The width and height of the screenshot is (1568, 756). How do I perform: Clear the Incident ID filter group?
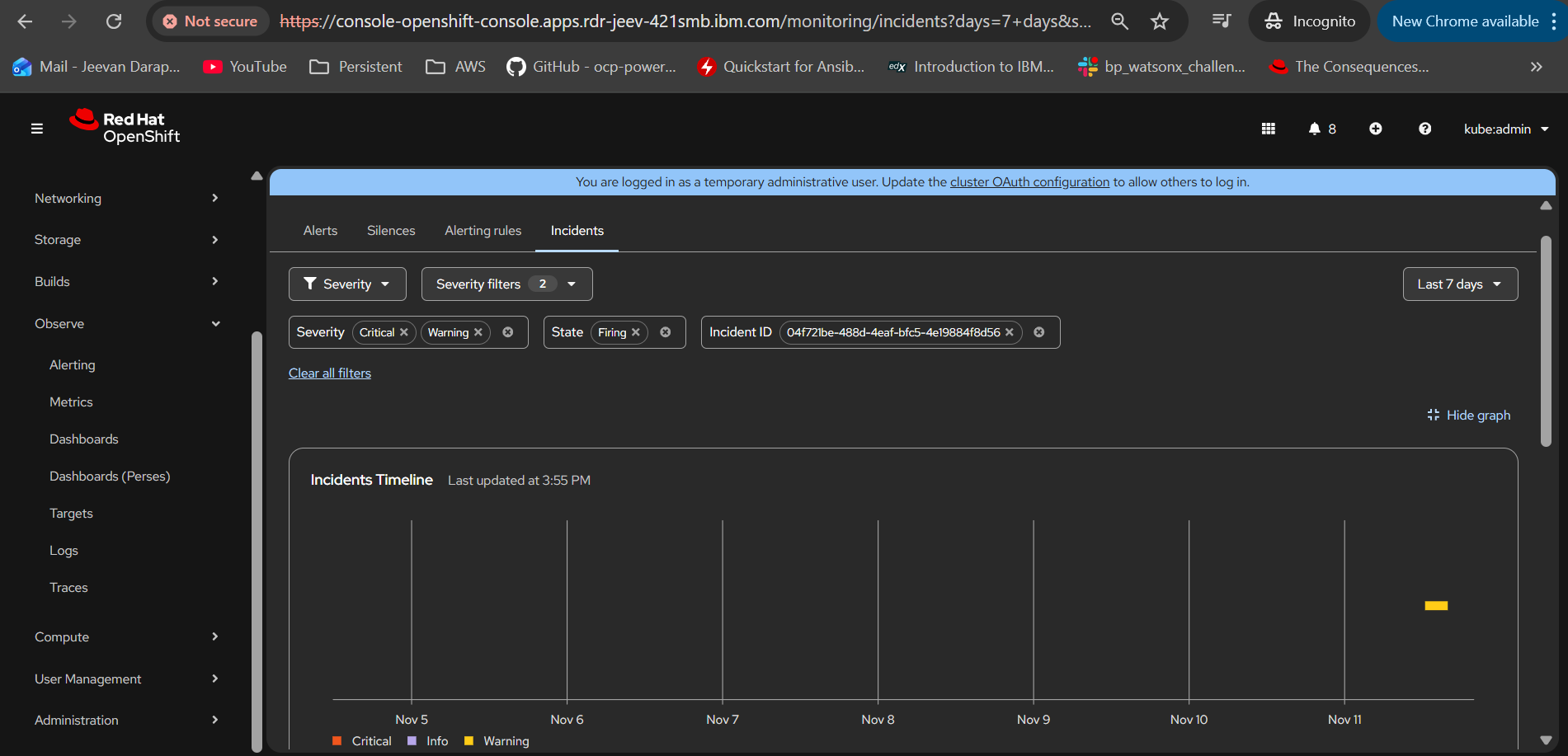coord(1039,332)
